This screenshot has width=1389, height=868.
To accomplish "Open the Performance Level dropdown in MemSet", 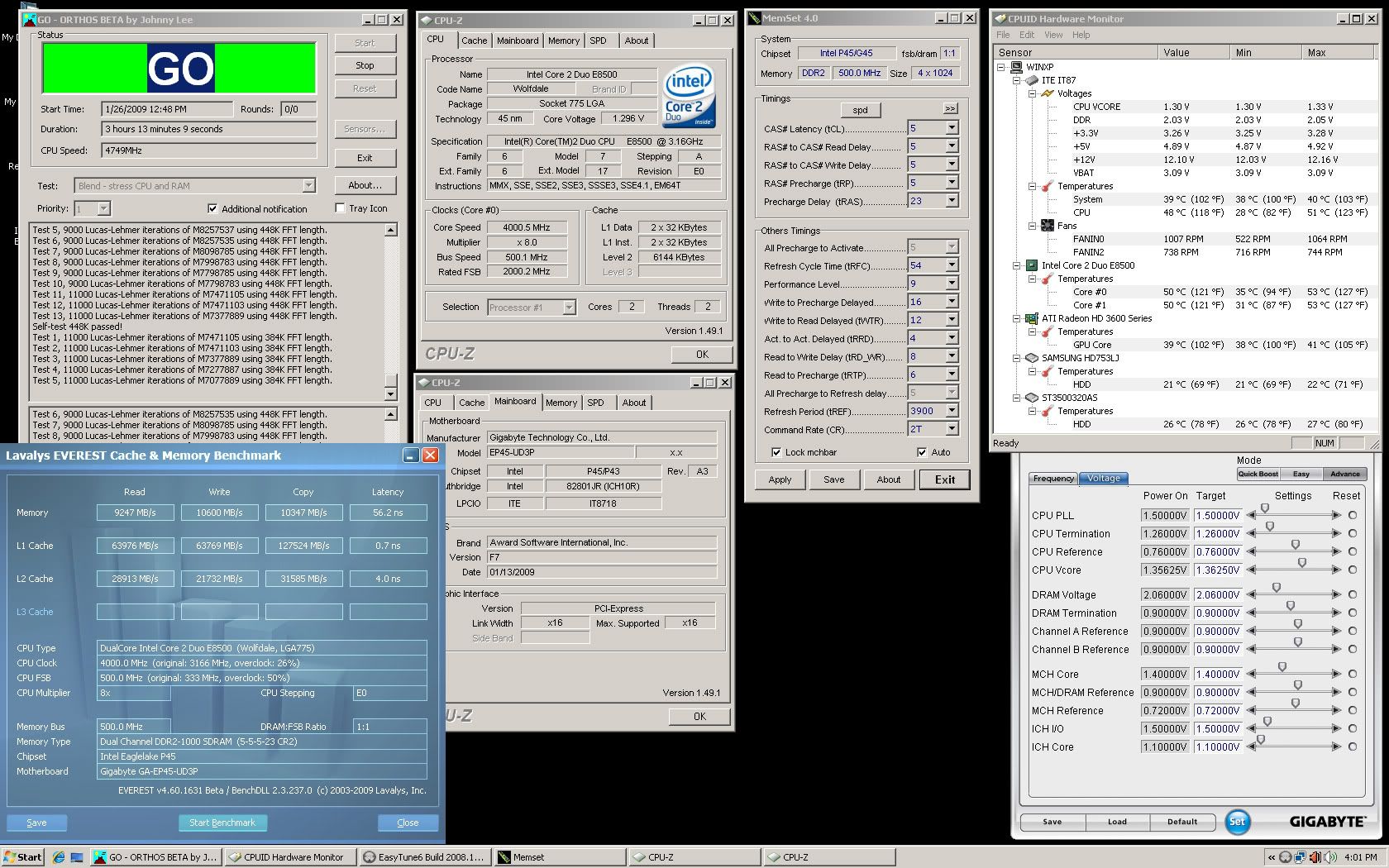I will 952,284.
